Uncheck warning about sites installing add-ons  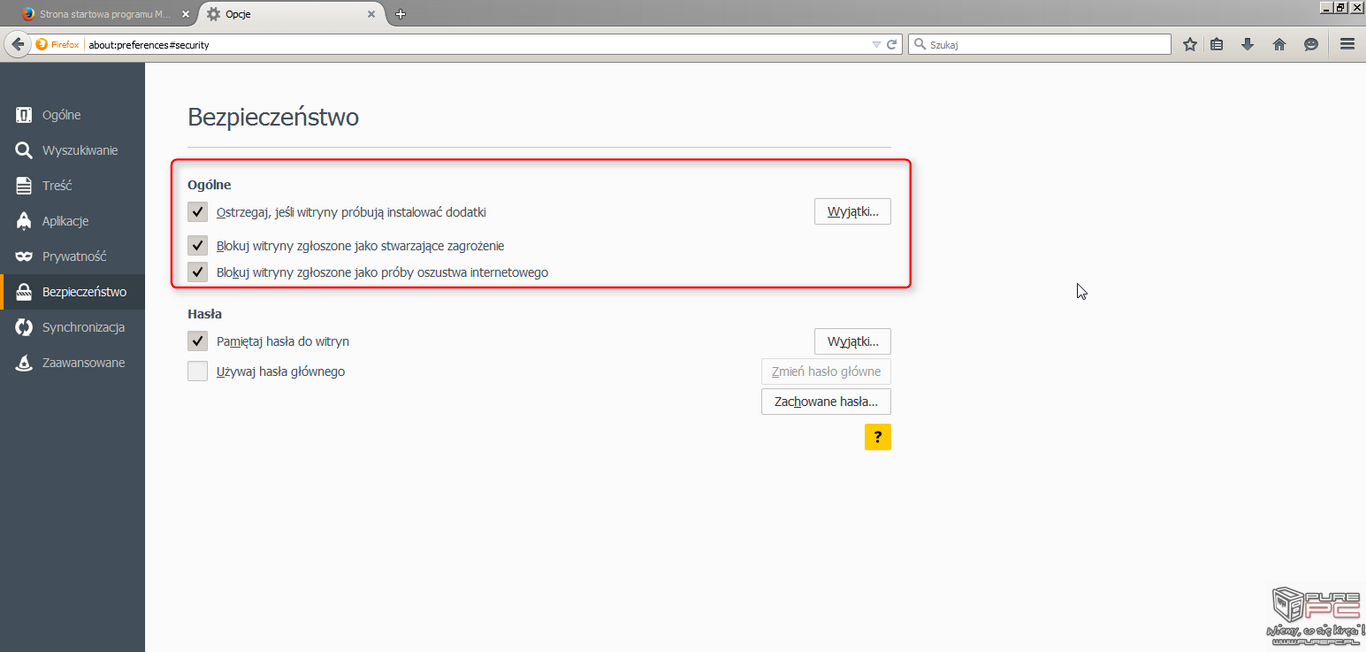198,212
